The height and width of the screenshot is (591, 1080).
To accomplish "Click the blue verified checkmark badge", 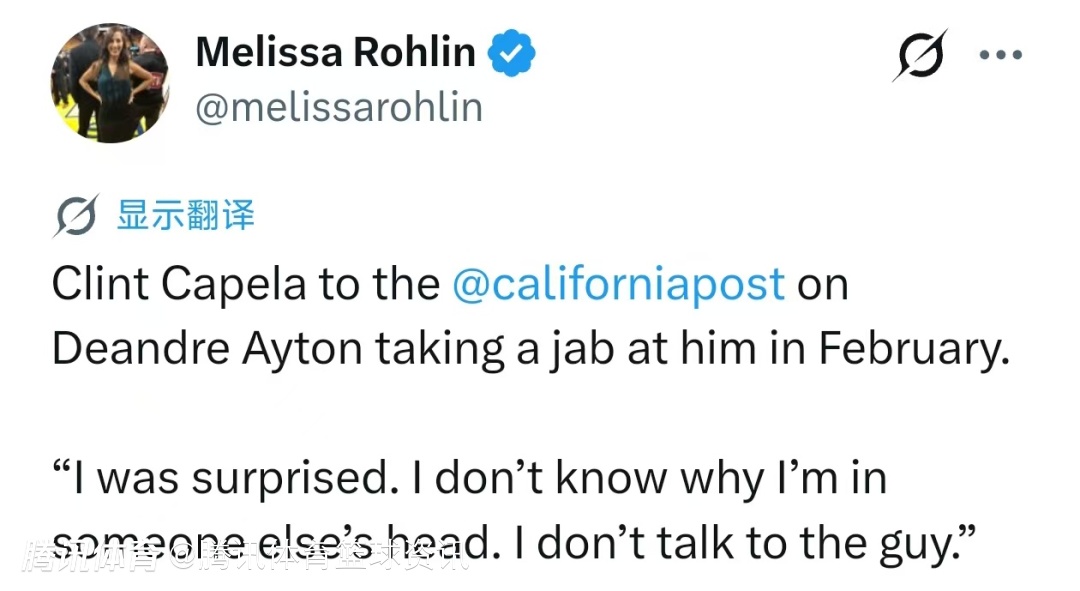I will click(x=511, y=54).
